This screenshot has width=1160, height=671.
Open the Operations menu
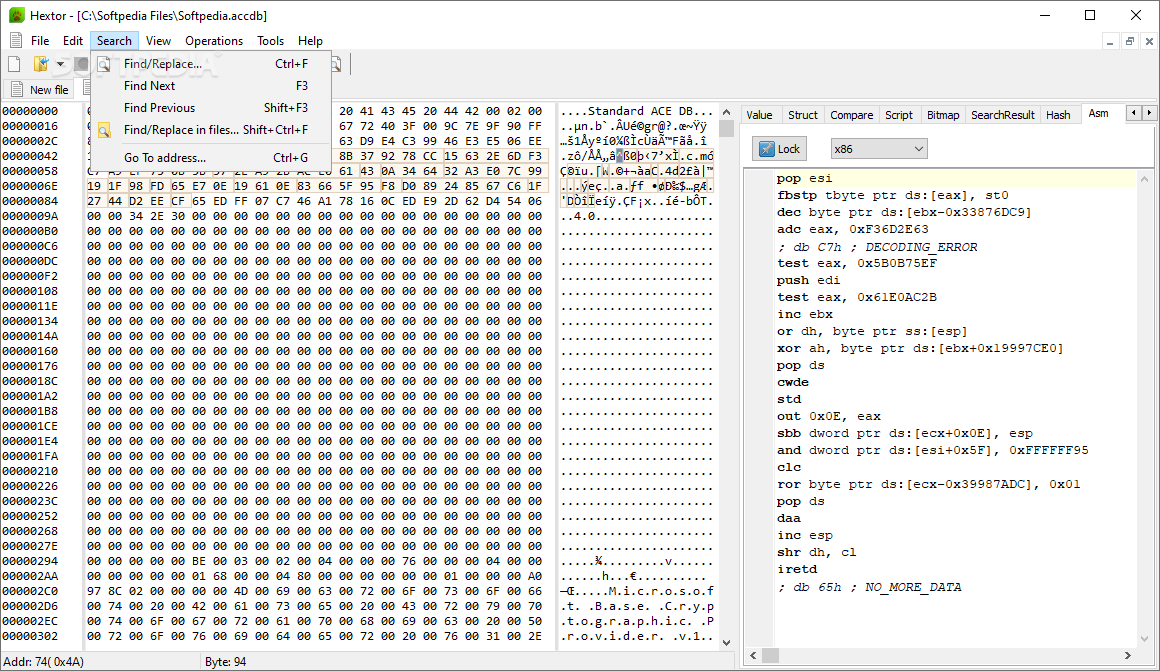pos(214,41)
